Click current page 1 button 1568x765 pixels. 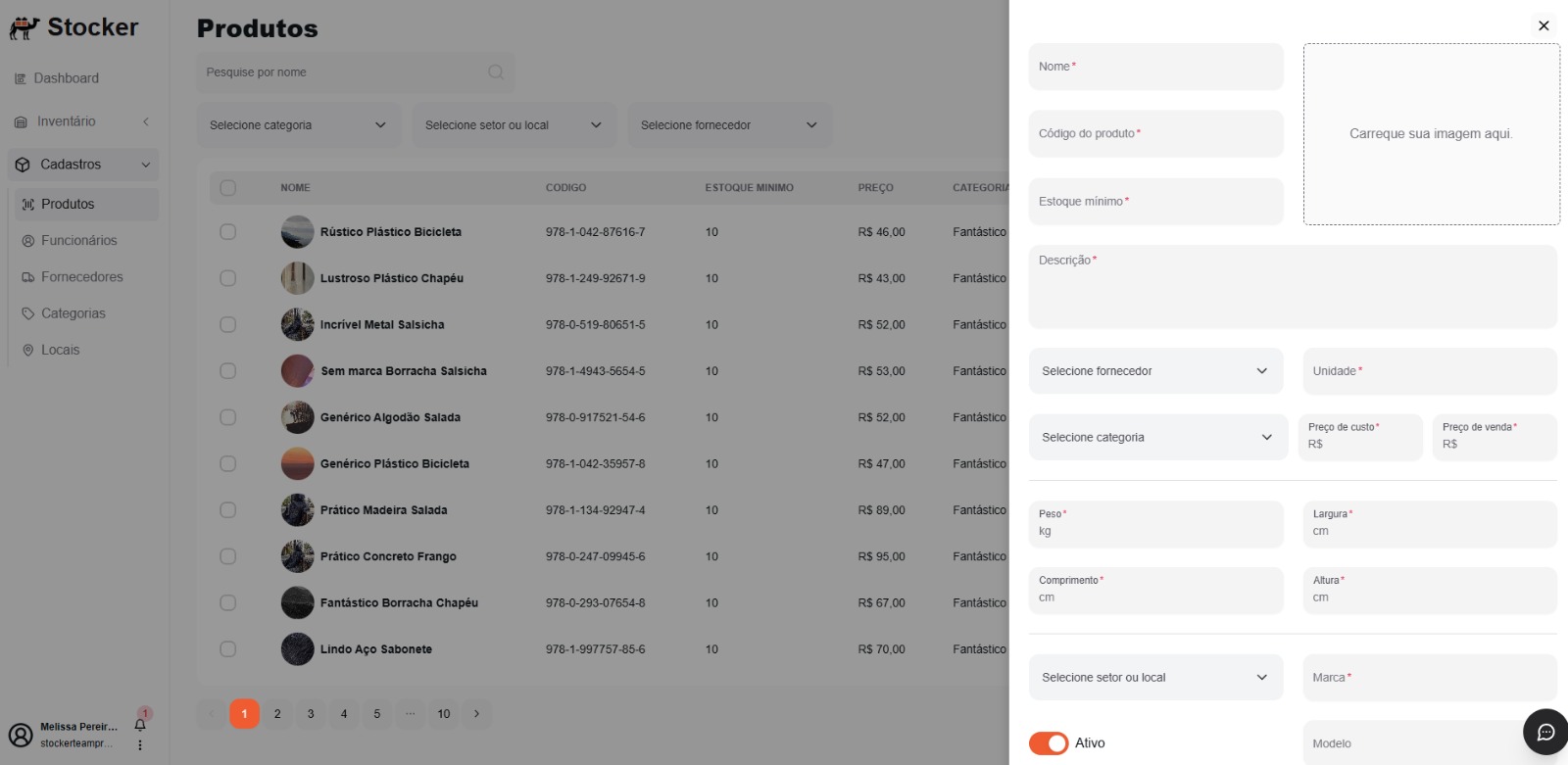pos(244,714)
